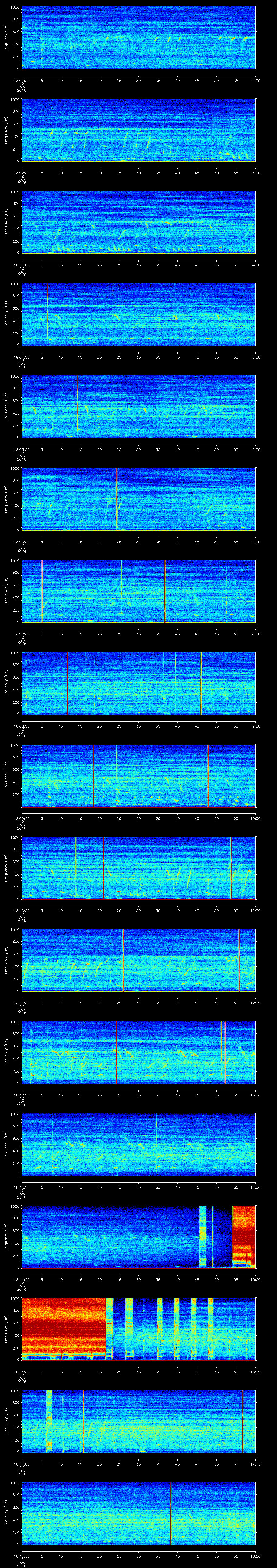Viewport: 277px width, 1568px height.
Task: Click the 18:01:00 start time label
Action: (21, 80)
